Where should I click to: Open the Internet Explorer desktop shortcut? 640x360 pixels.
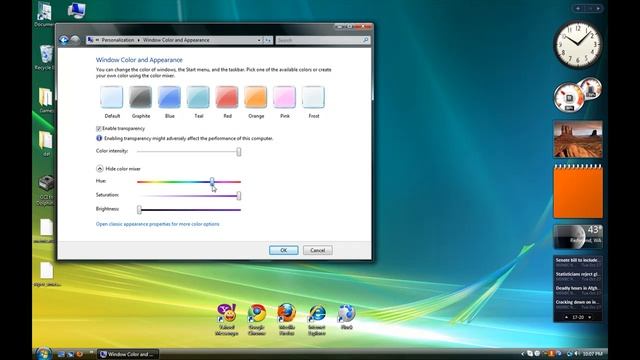[317, 320]
